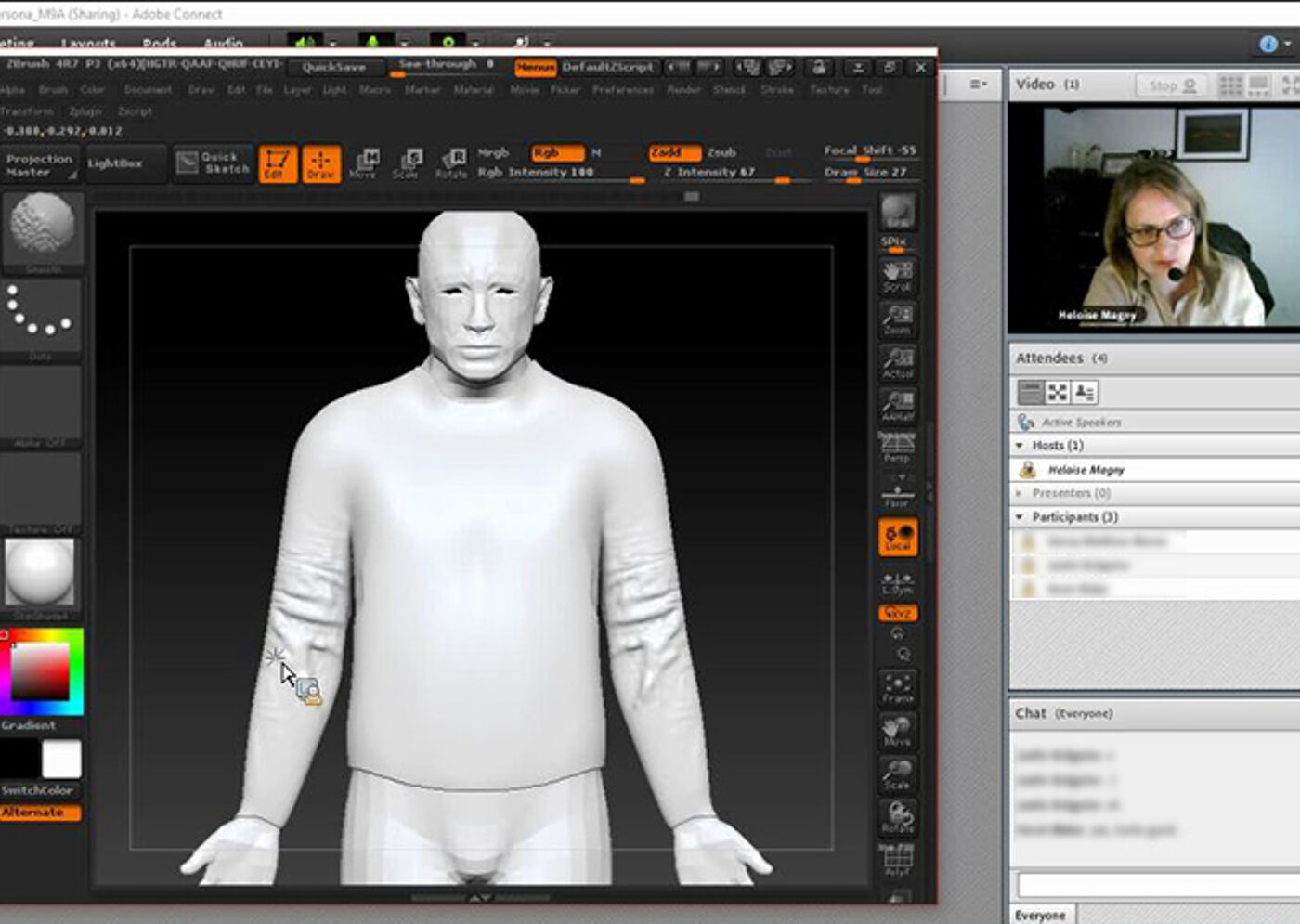The image size is (1300, 924).
Task: Click the Scroll canvas navigation icon
Action: click(x=897, y=277)
